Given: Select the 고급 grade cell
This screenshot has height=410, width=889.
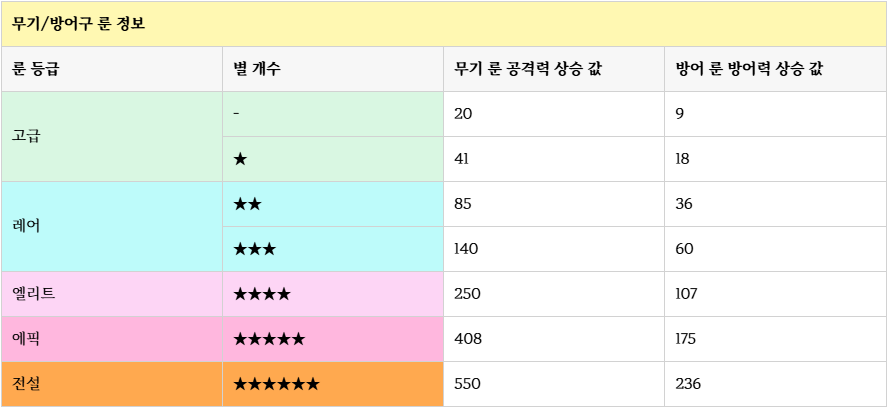Looking at the screenshot, I should [112, 137].
